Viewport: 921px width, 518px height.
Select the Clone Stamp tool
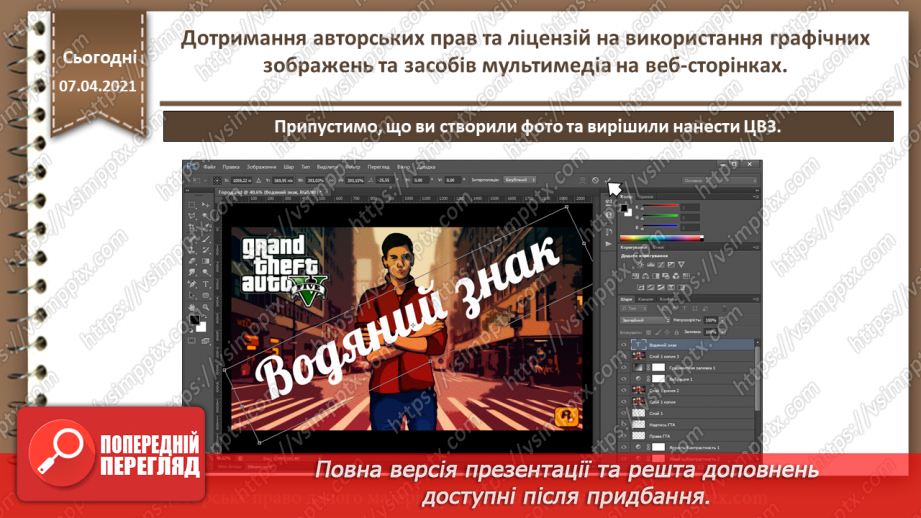(x=191, y=250)
